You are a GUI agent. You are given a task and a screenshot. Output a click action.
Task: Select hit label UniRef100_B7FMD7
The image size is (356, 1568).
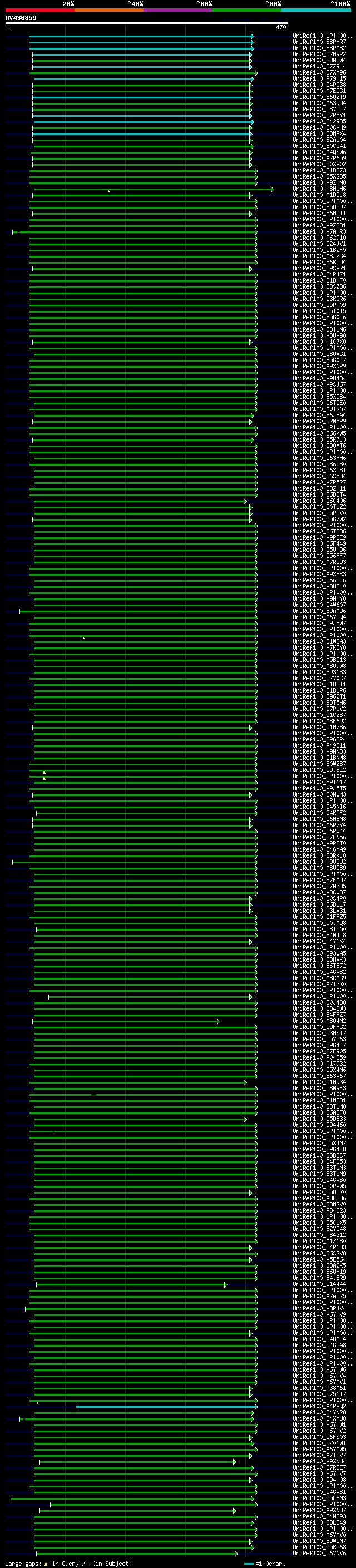tap(319, 880)
